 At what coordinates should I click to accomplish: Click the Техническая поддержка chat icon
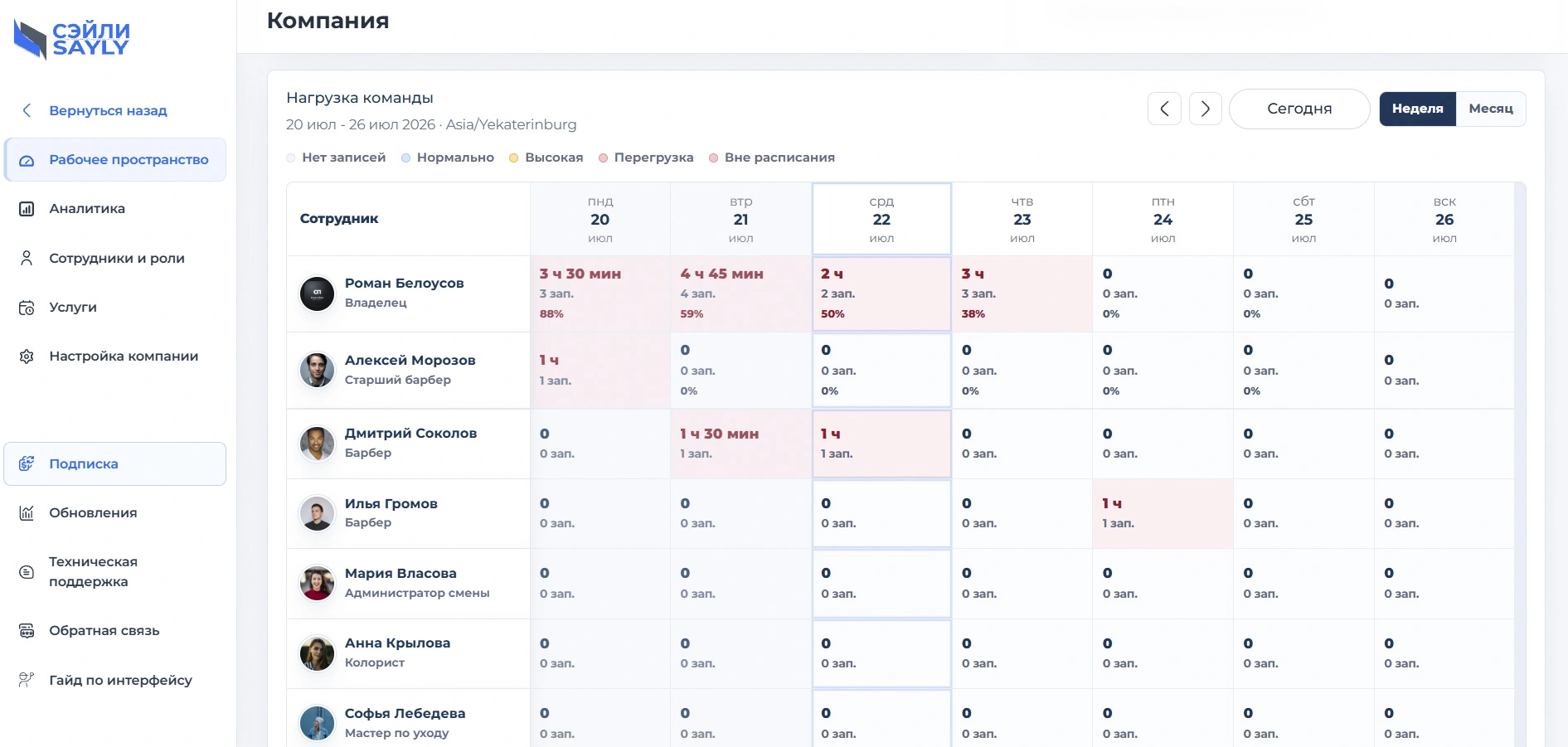click(x=27, y=572)
